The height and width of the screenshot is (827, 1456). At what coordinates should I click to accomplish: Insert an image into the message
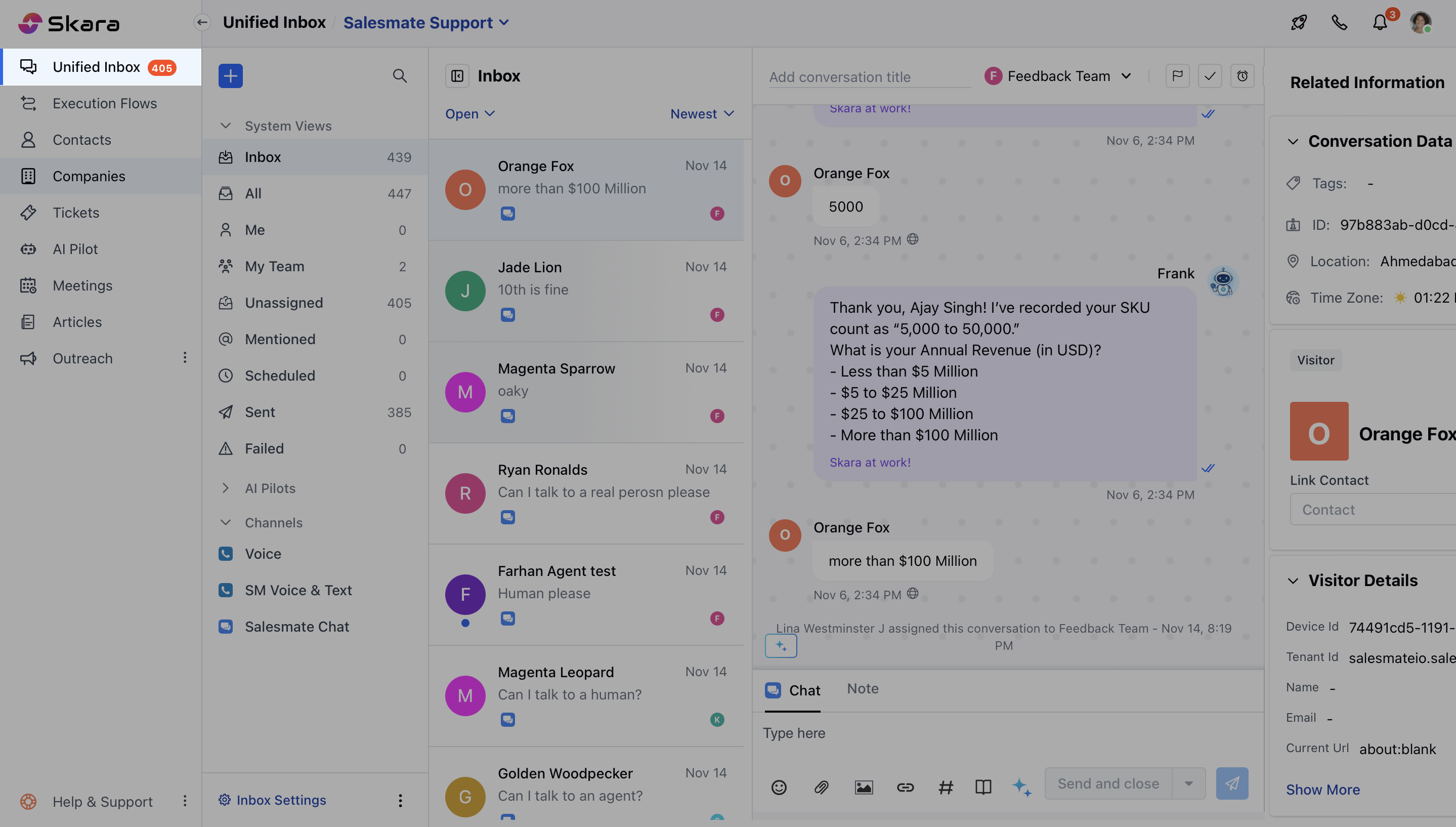(864, 787)
